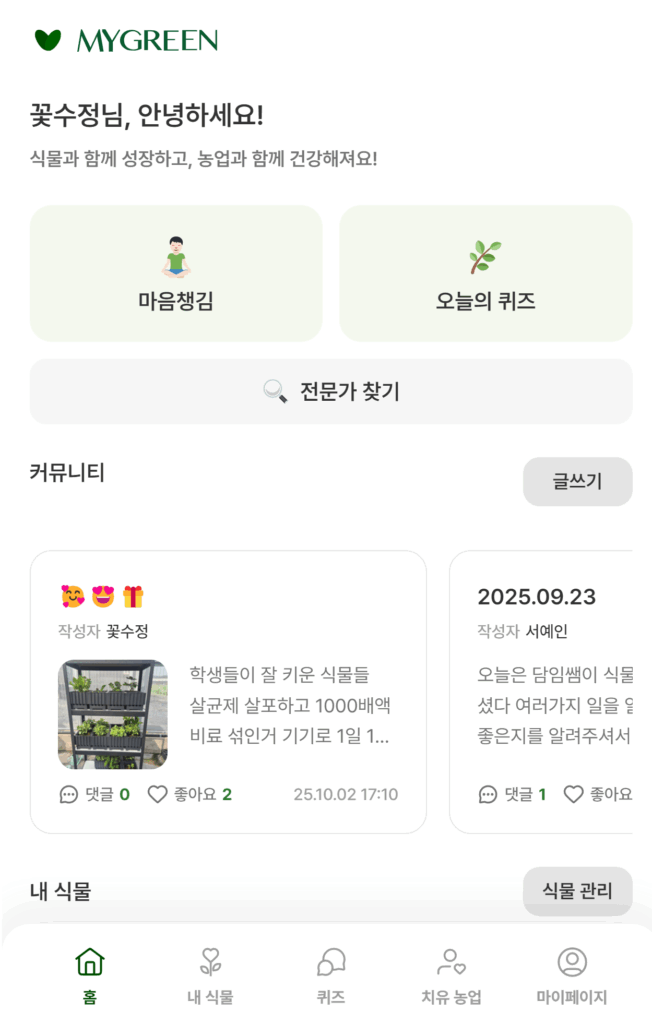Switch to the 내 식물 tab
The height and width of the screenshot is (1024, 652).
coord(210,975)
